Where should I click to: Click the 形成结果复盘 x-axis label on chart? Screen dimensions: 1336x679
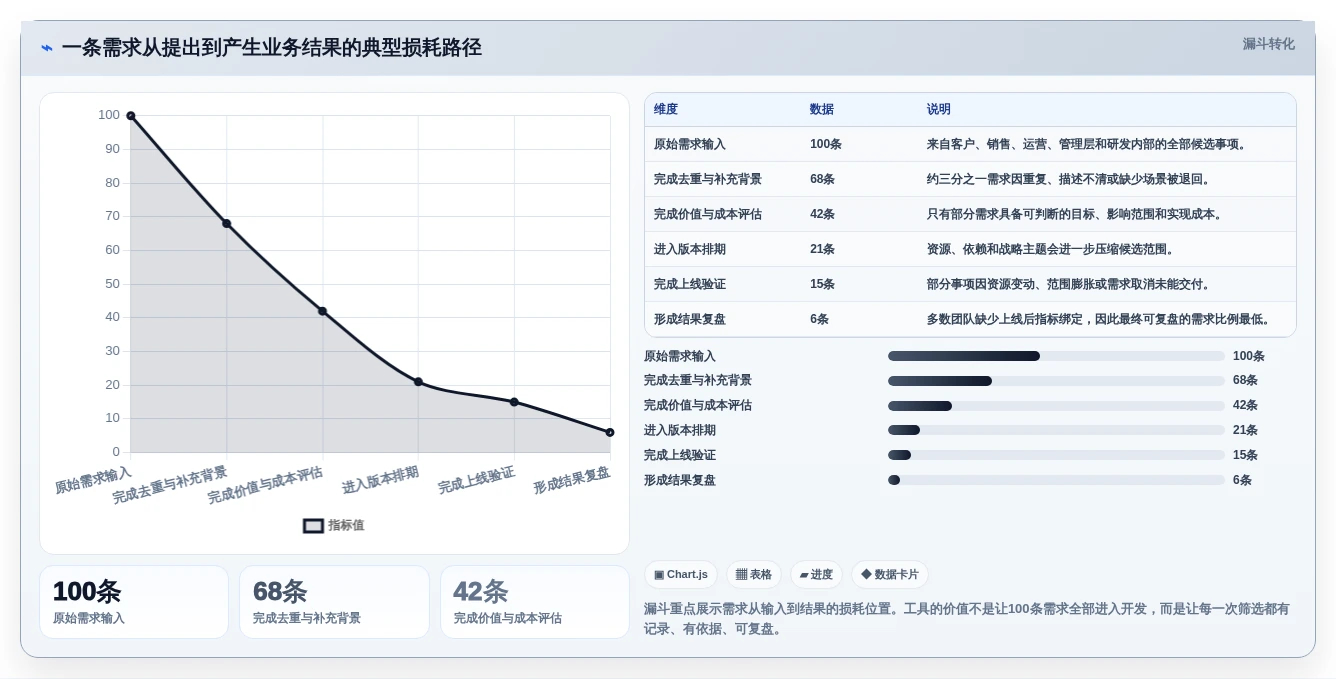pos(571,479)
